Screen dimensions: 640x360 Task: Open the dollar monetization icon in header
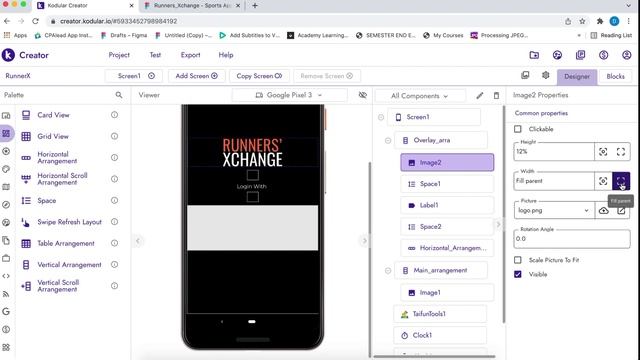(603, 55)
